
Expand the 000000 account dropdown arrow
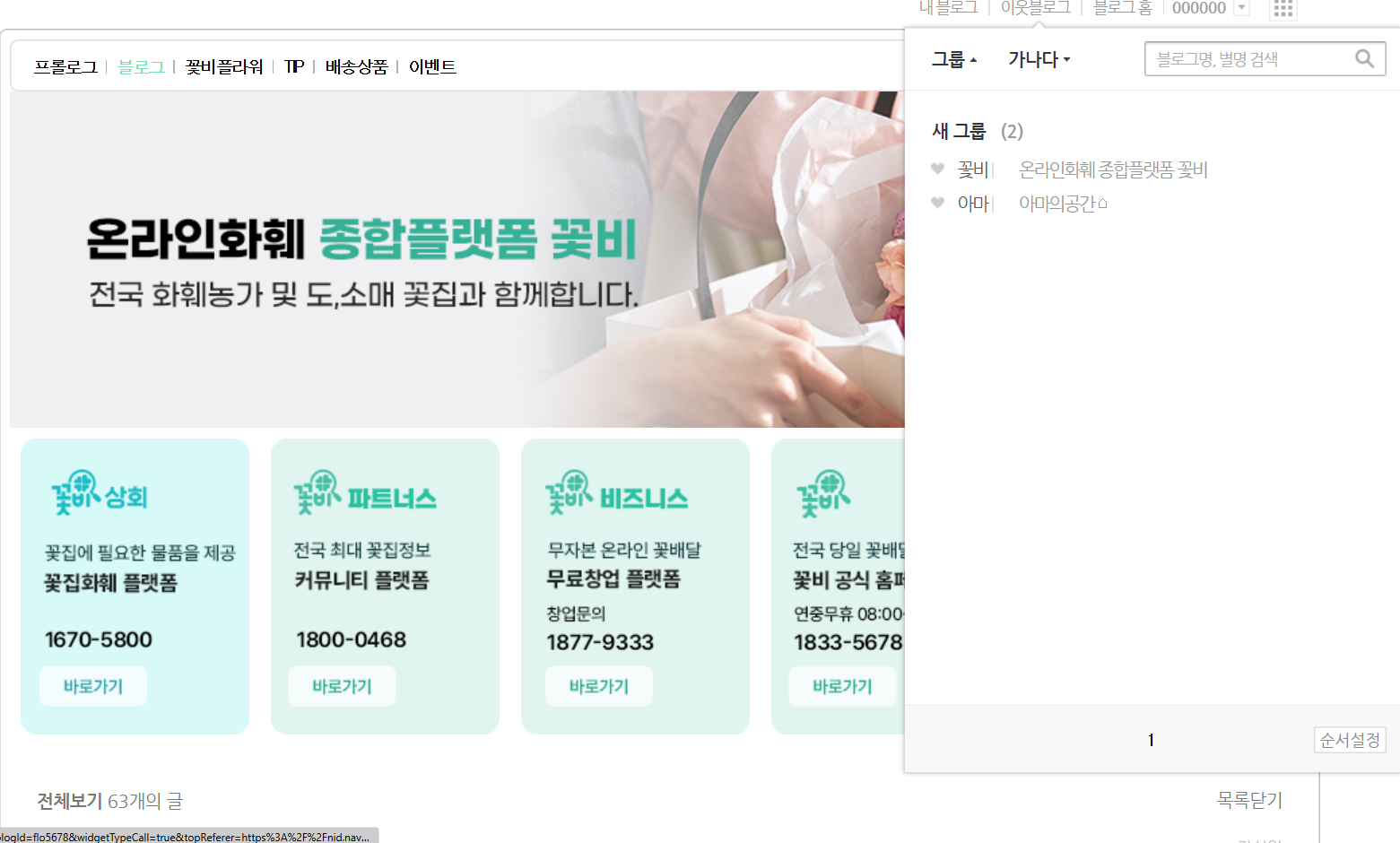coord(1241,8)
